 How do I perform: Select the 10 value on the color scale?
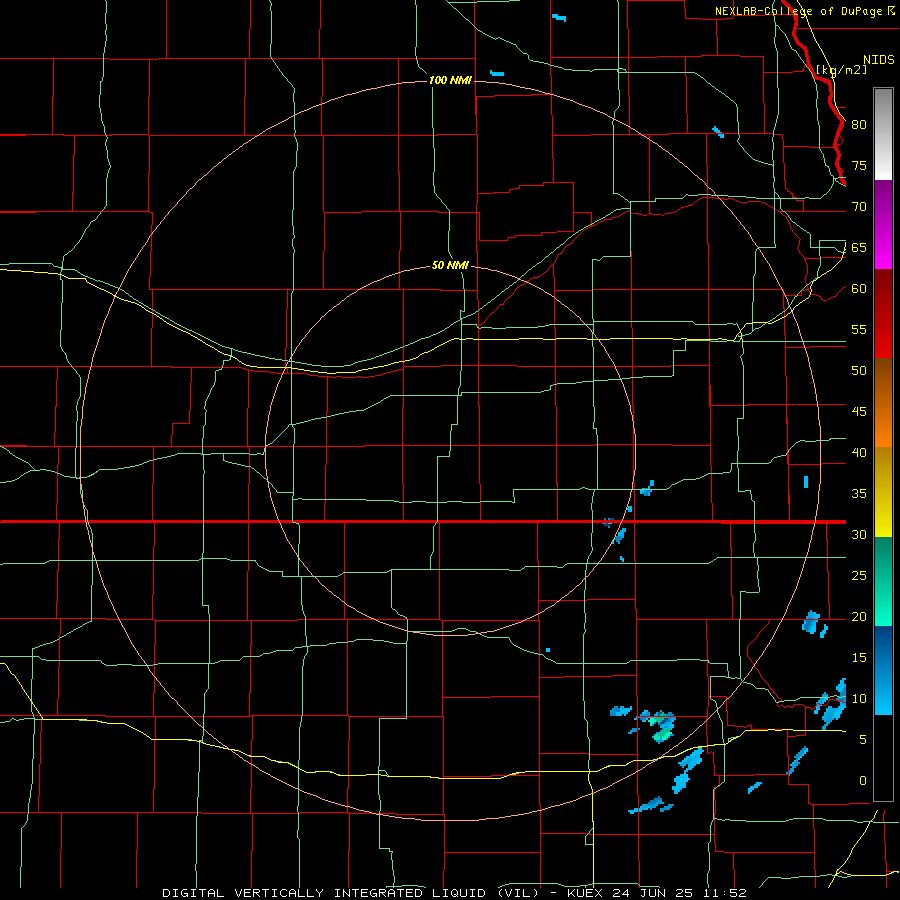pyautogui.click(x=859, y=699)
